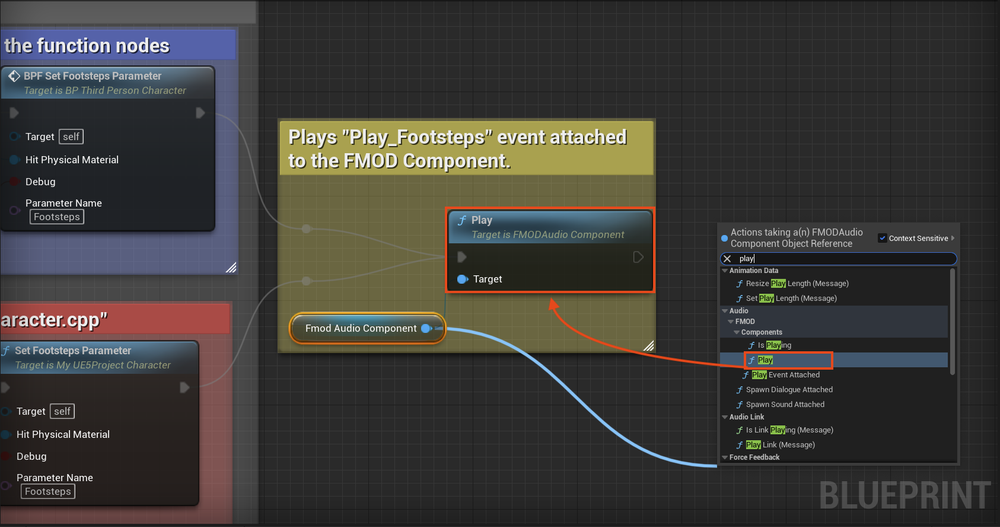The height and width of the screenshot is (527, 1000).
Task: Select the Set Footsteps Parameter node header
Action: pos(98,357)
